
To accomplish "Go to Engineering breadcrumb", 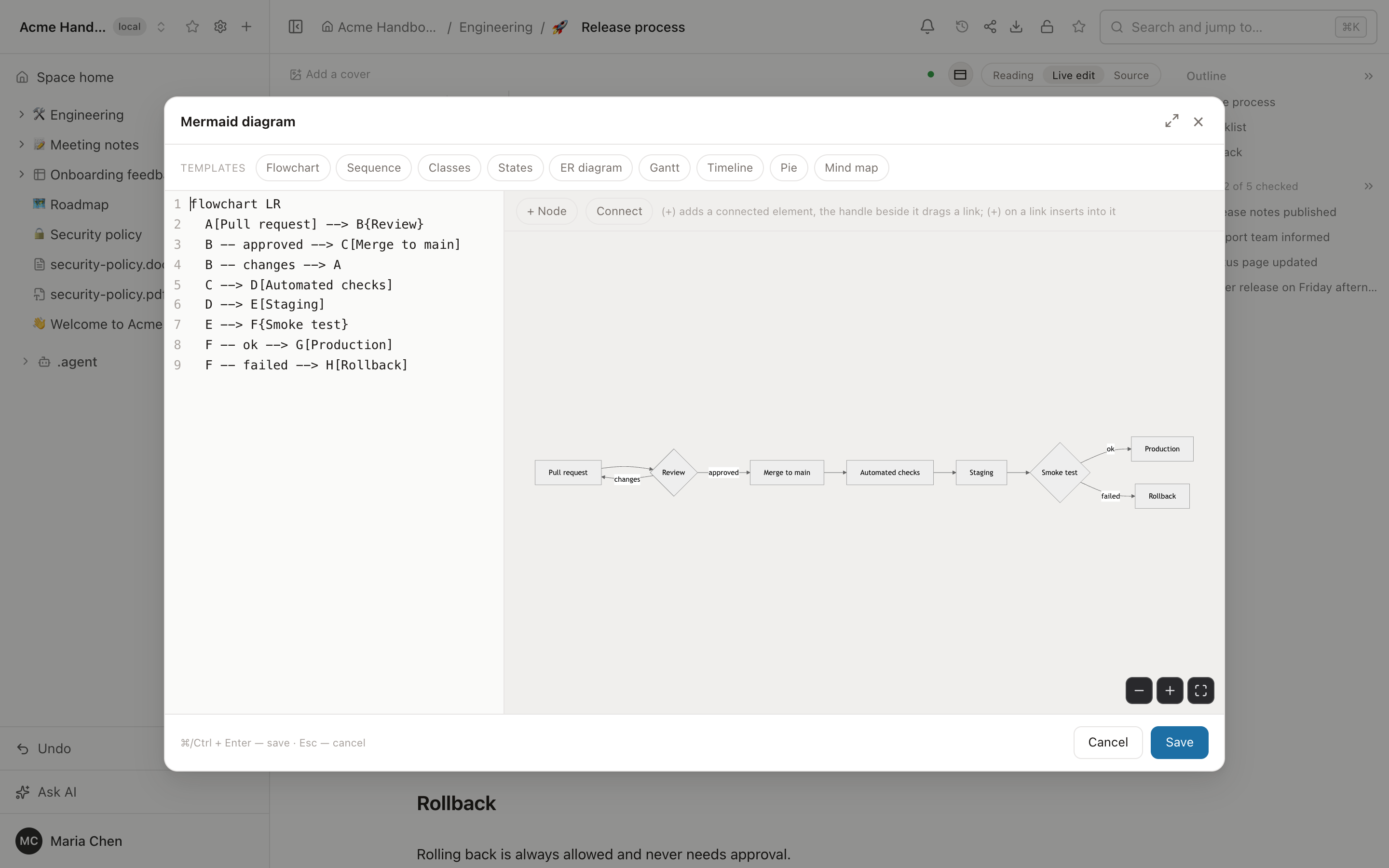I will coord(496,27).
